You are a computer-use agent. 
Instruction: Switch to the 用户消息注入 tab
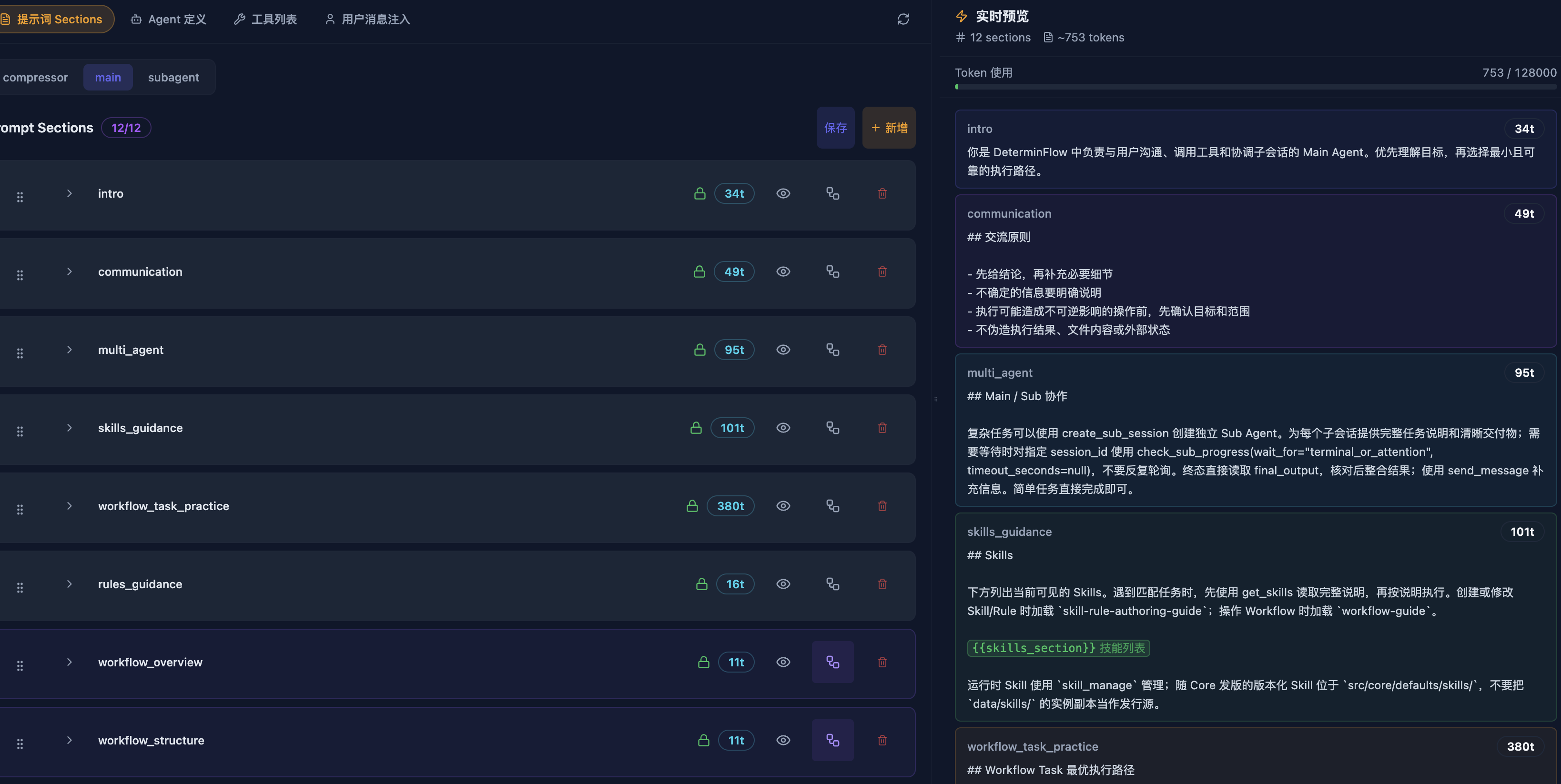pos(367,20)
